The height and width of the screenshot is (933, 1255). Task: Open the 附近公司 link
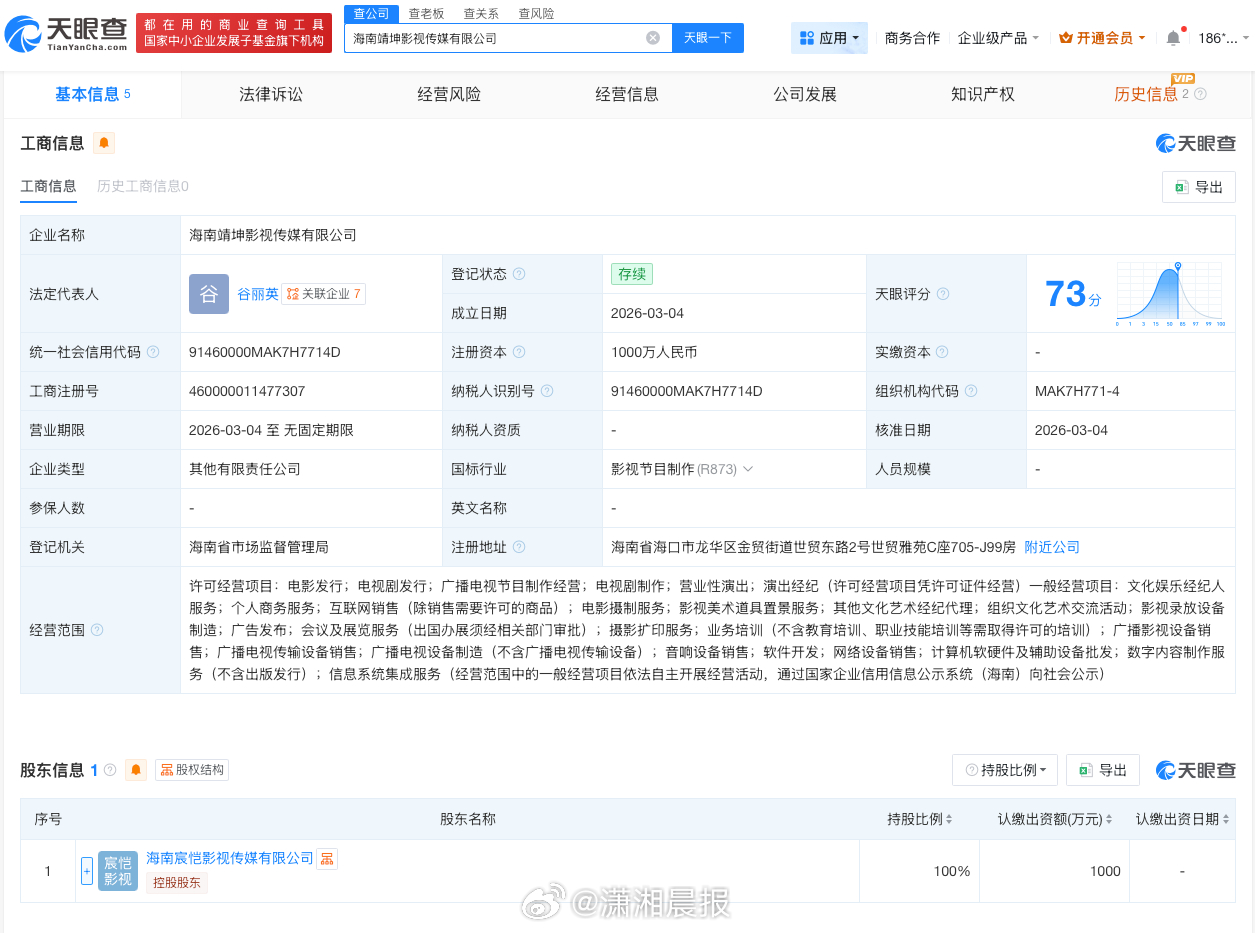[x=1051, y=547]
